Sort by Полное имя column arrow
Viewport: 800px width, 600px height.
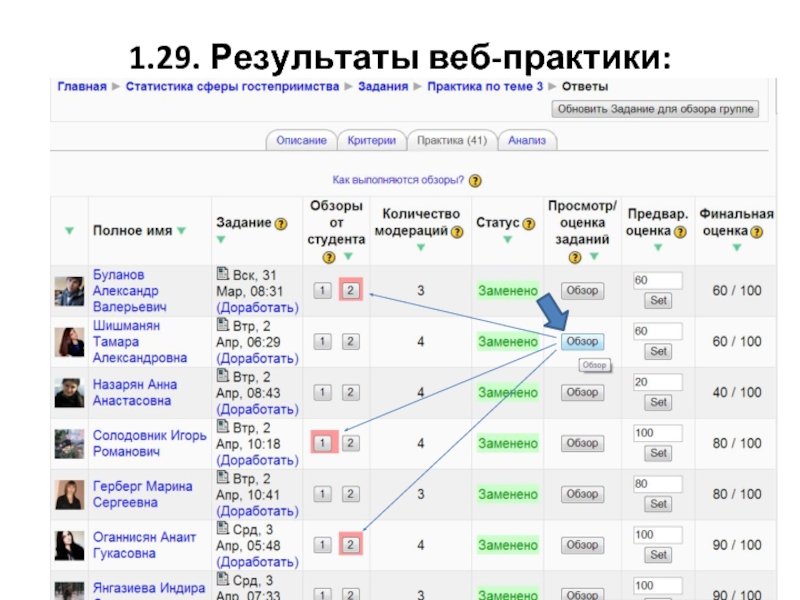tap(182, 231)
